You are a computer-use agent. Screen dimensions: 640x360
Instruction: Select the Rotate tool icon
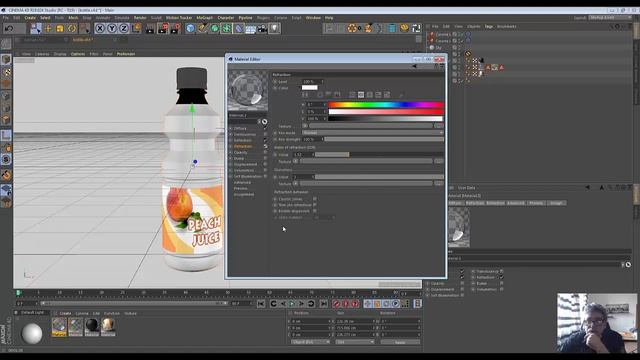(x=72, y=28)
